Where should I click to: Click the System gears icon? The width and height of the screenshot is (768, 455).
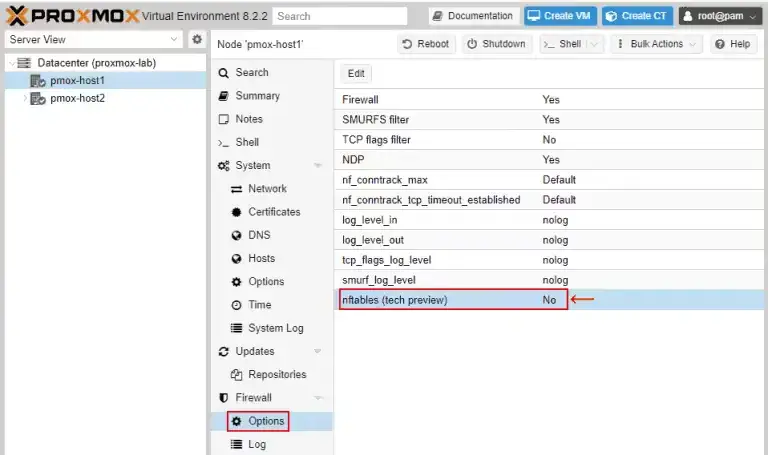(223, 166)
